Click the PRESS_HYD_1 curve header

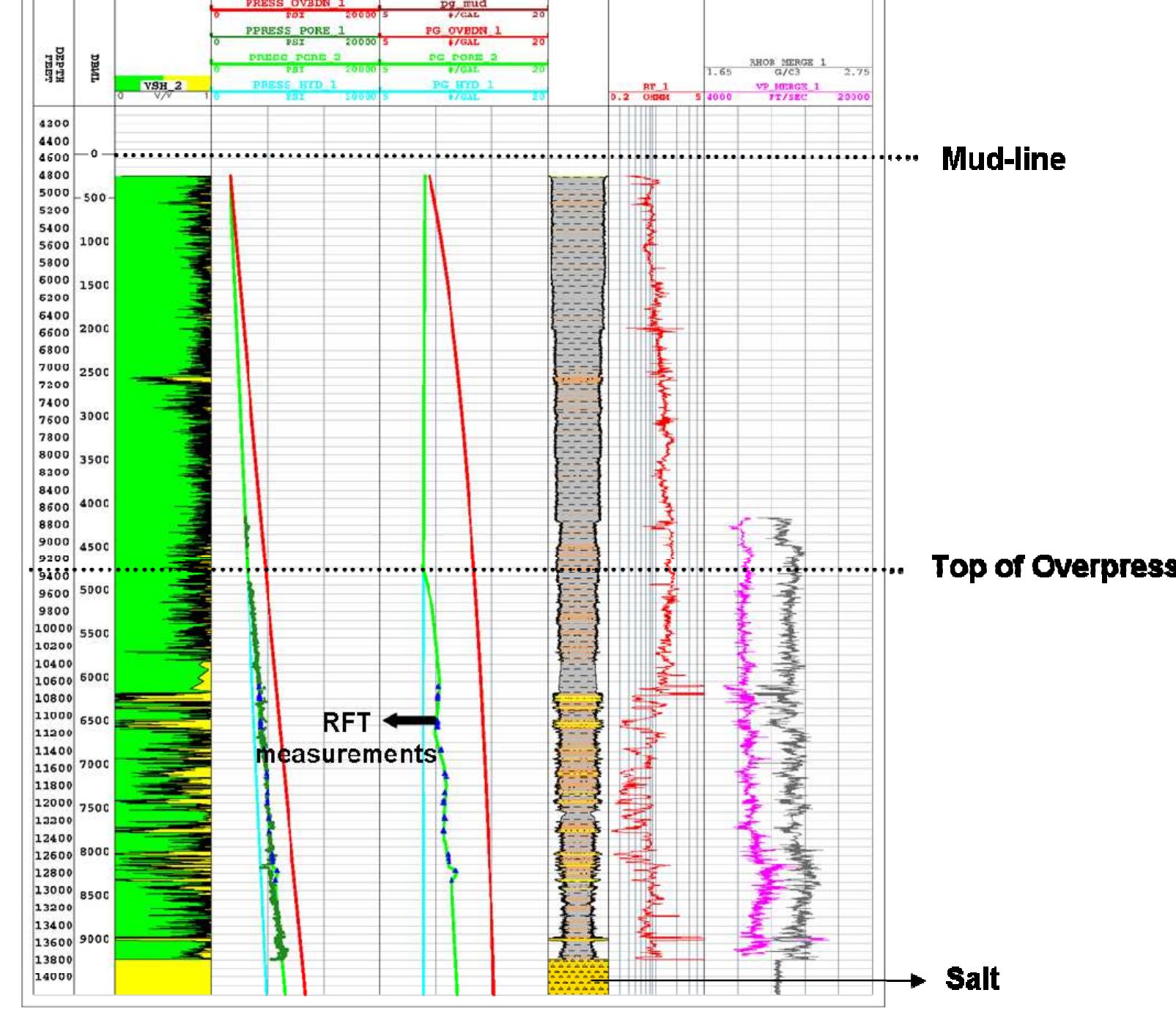click(x=295, y=85)
